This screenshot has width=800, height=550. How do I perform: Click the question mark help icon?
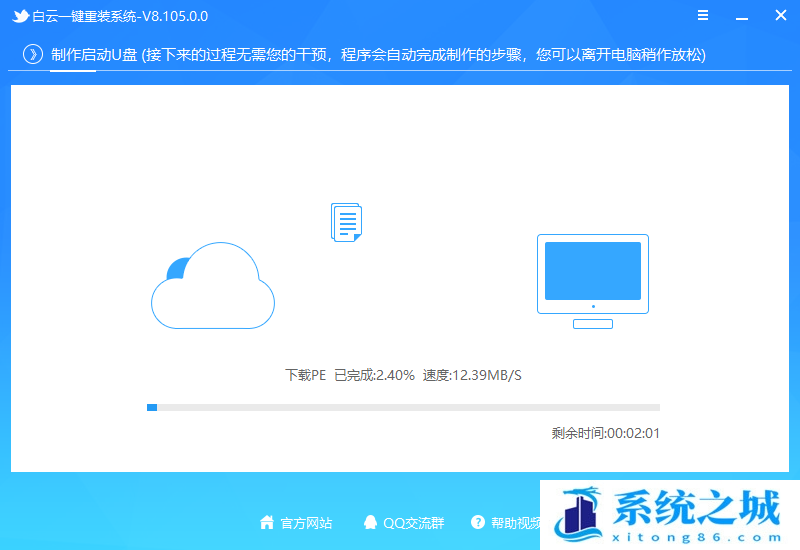pos(478,522)
